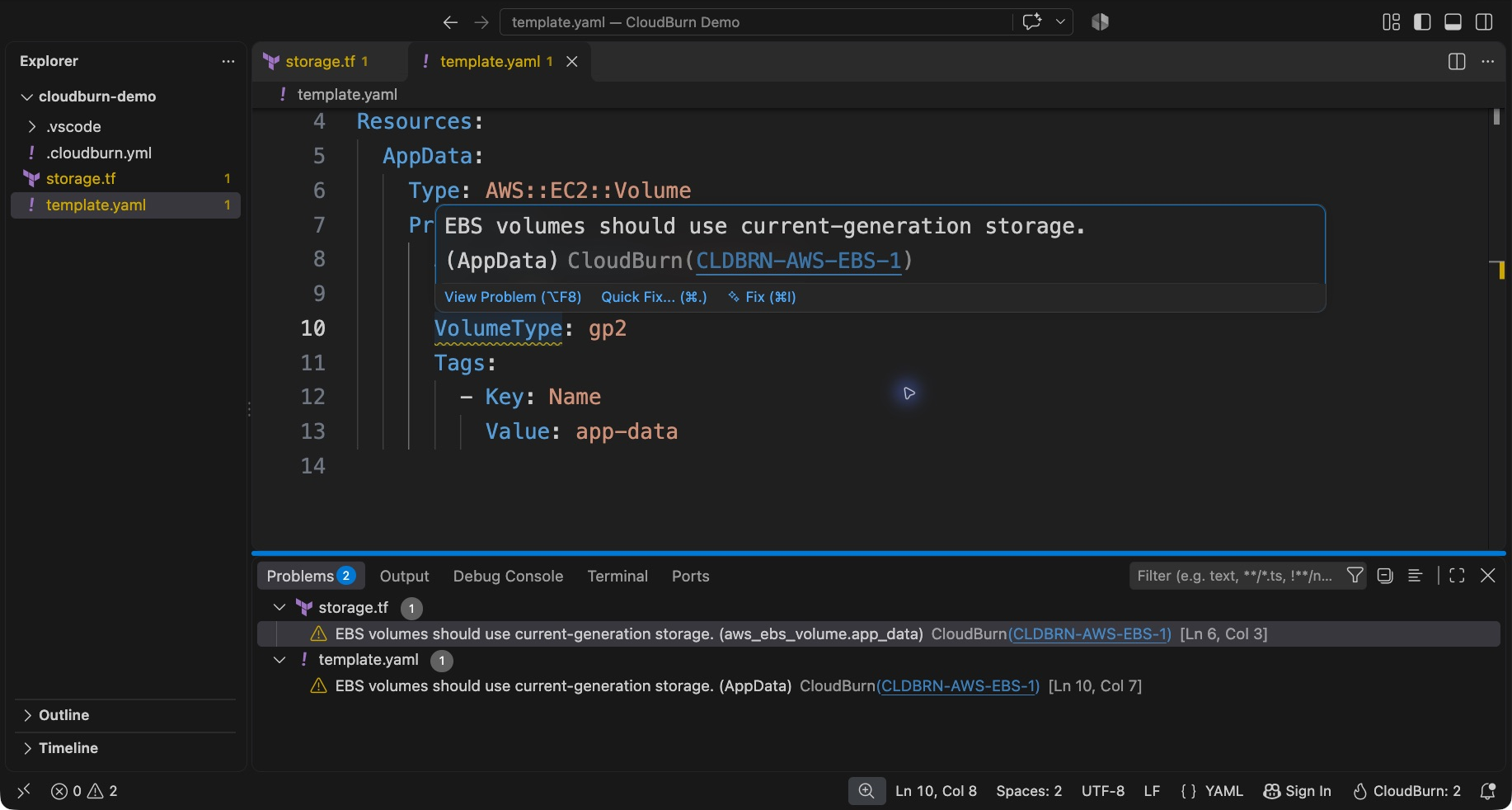Image resolution: width=1512 pixels, height=810 pixels.
Task: Open the editor's more actions menu
Action: [1488, 61]
